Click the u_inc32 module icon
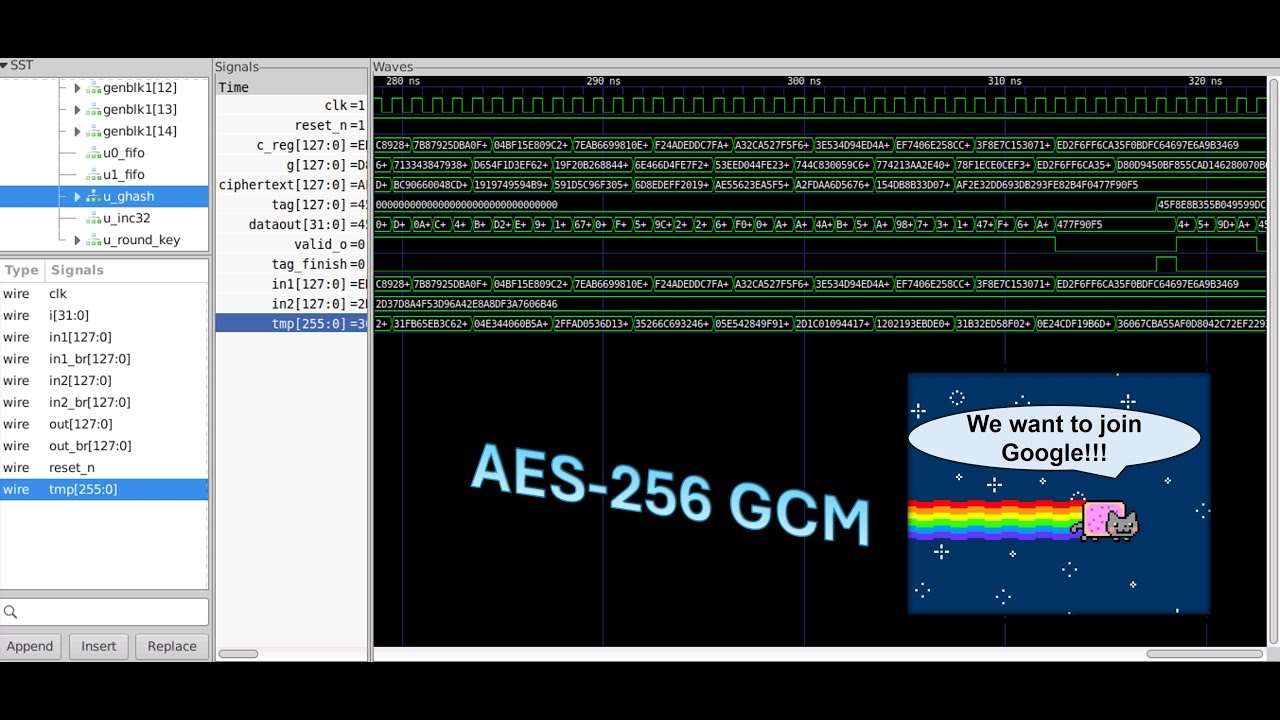This screenshot has width=1280, height=720. click(x=94, y=218)
